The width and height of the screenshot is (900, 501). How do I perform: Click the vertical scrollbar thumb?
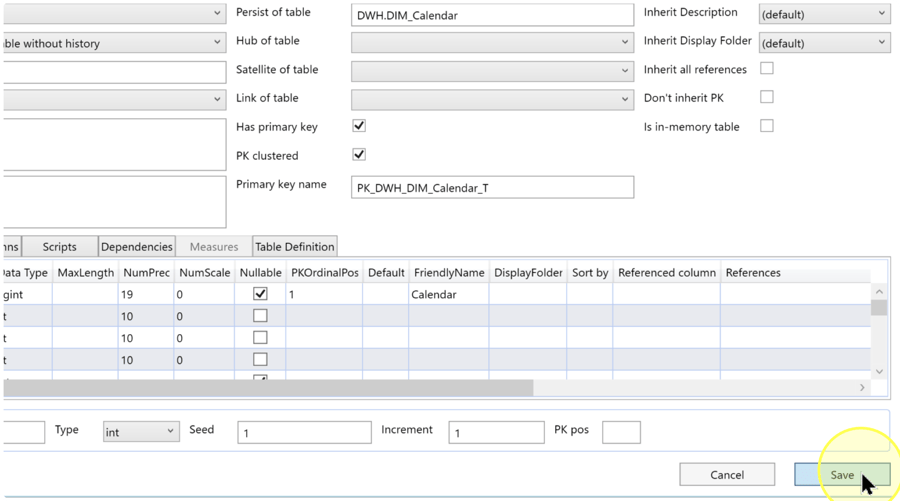coord(879,308)
